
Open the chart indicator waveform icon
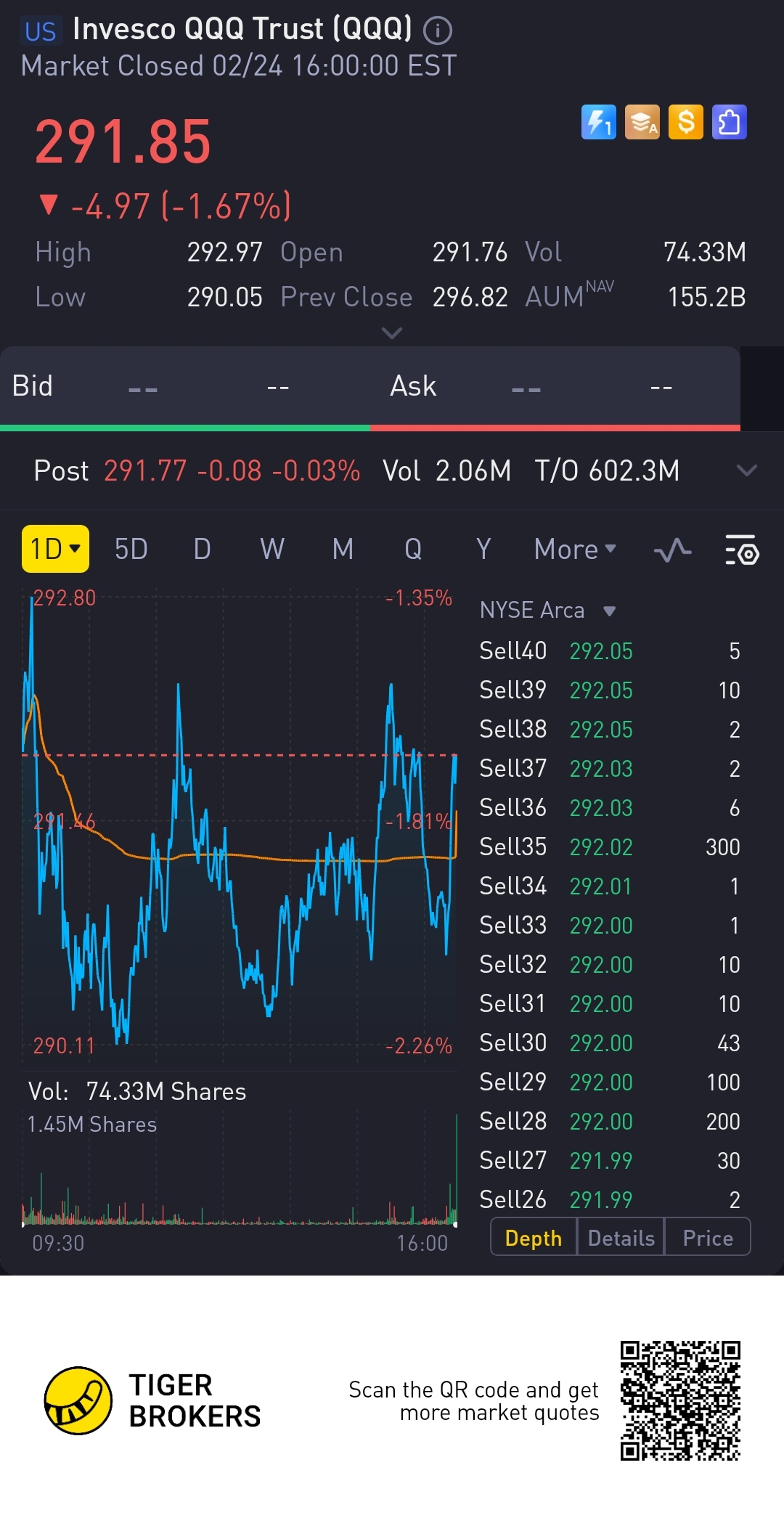coord(672,550)
